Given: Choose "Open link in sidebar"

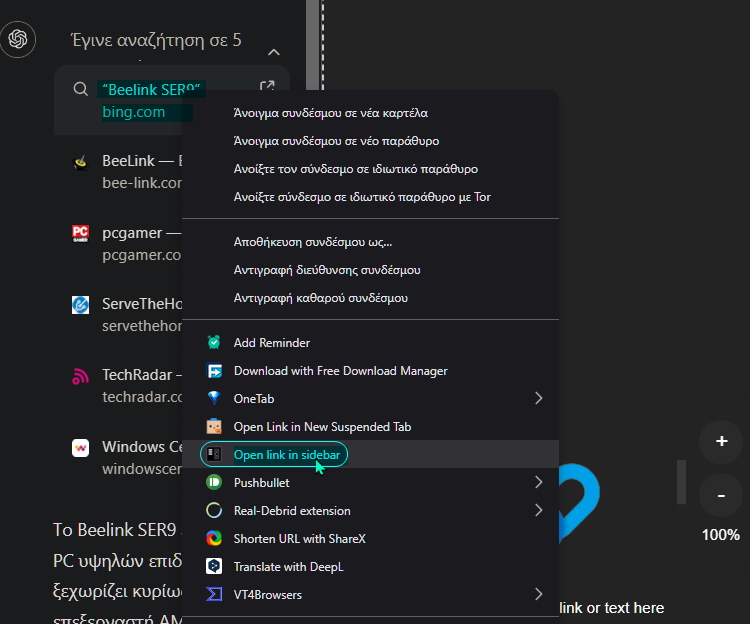Looking at the screenshot, I should tap(370, 454).
